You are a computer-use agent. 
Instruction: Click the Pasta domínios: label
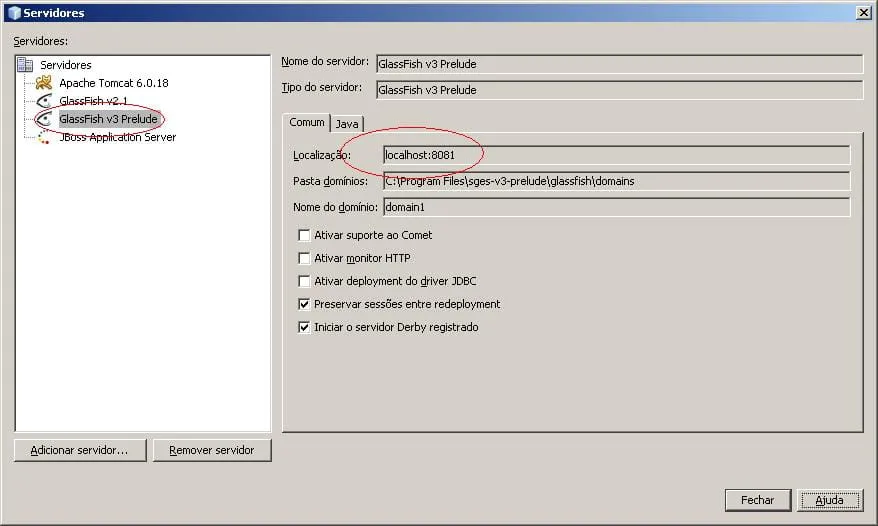[x=330, y=181]
